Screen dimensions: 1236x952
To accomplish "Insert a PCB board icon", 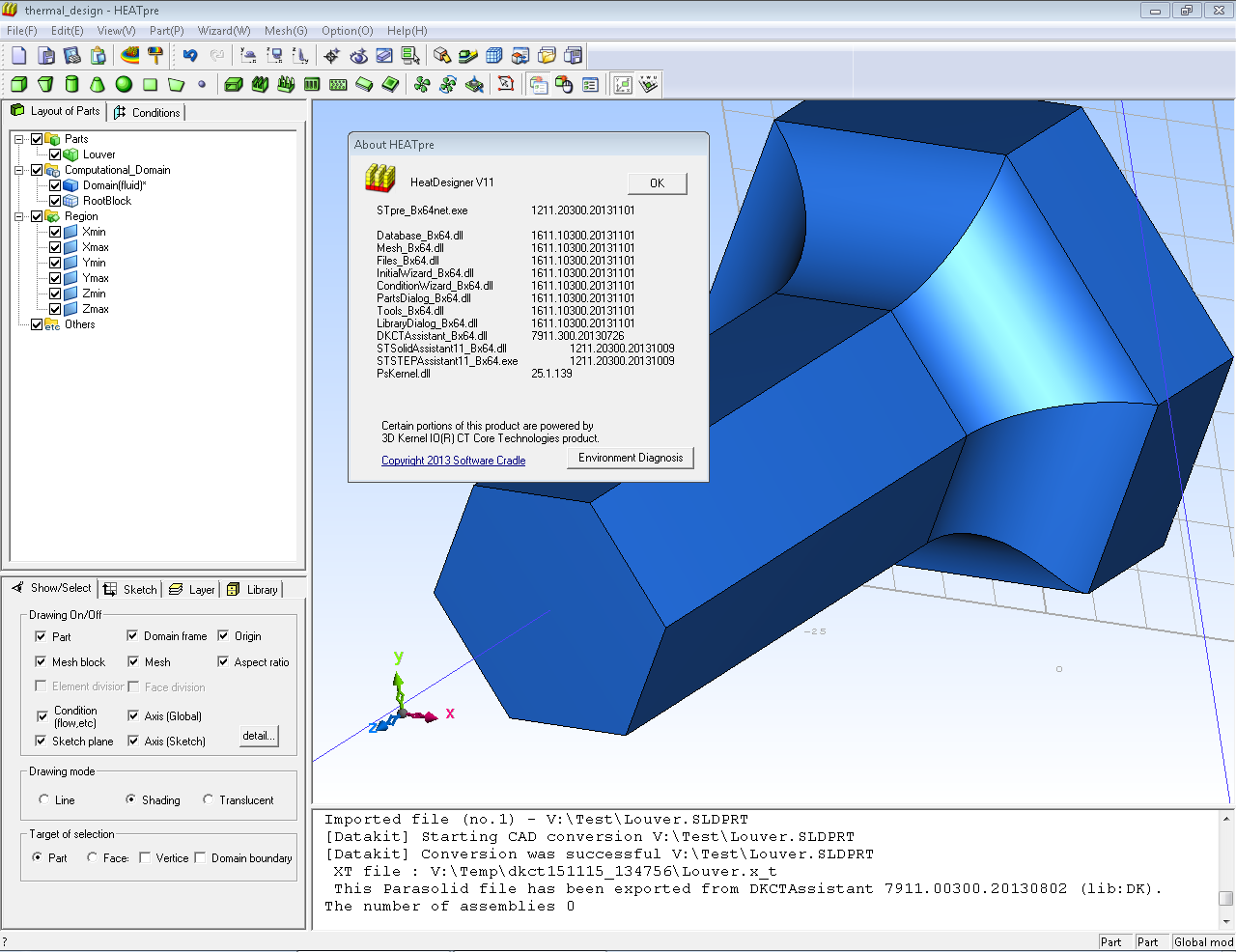I will 364,84.
